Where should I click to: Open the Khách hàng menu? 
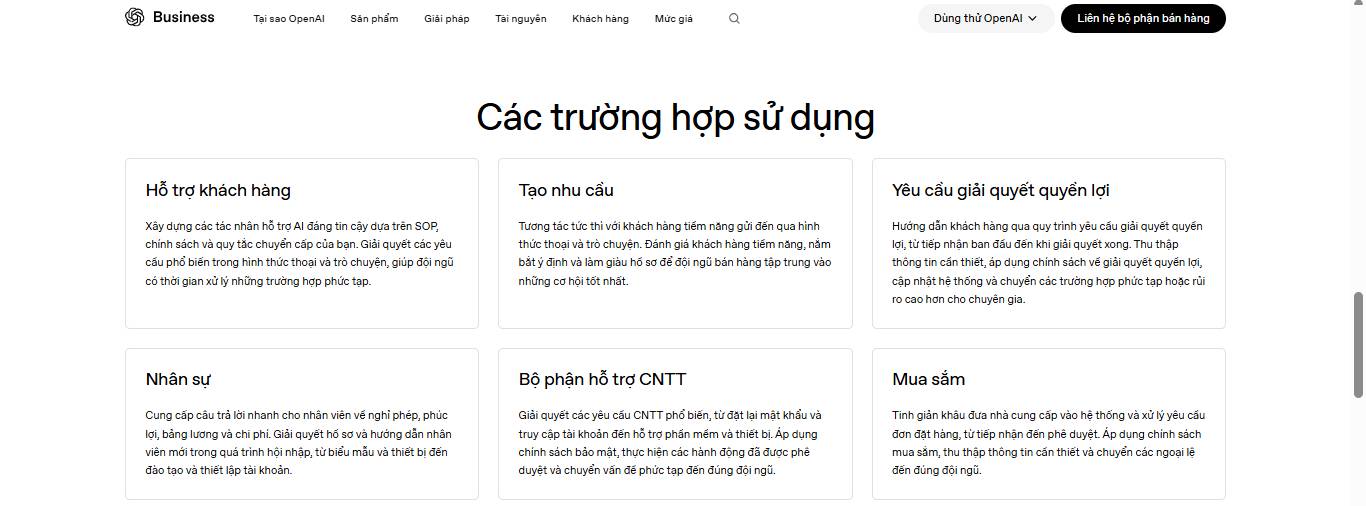600,19
